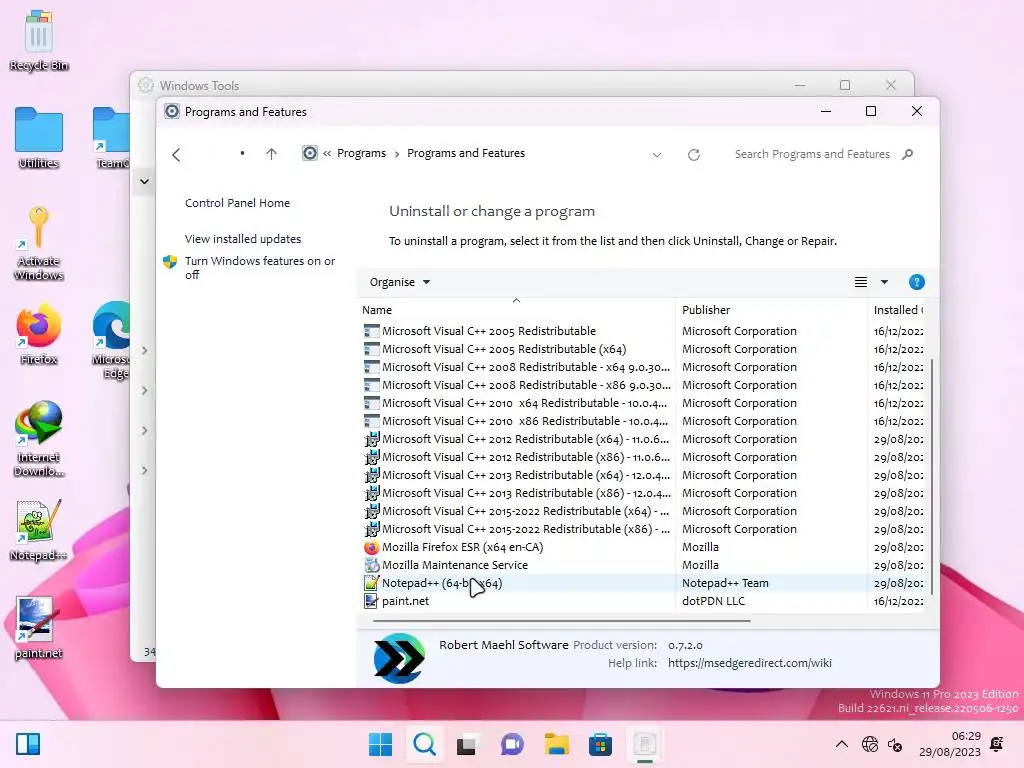Click the Control Panel icon in address bar

pos(310,153)
